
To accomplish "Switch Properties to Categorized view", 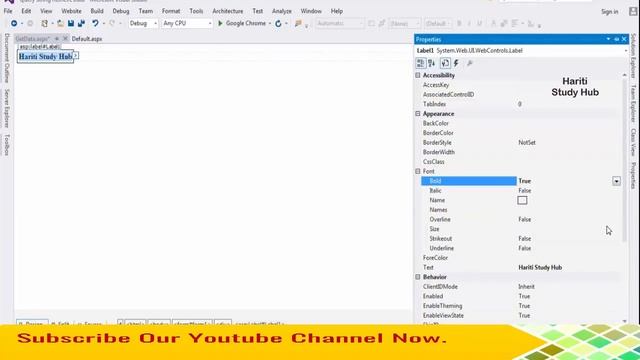I will tap(420, 63).
